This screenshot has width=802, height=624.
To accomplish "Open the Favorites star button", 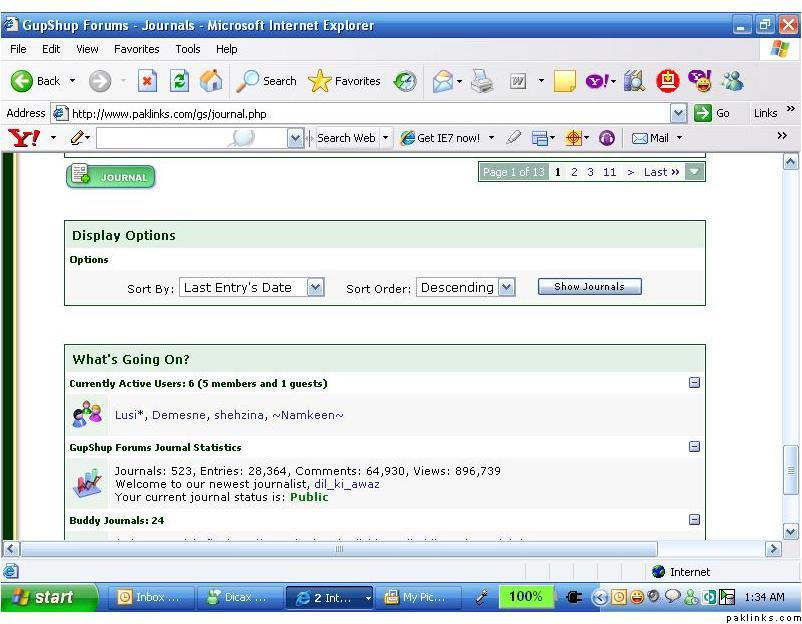I will 344,81.
